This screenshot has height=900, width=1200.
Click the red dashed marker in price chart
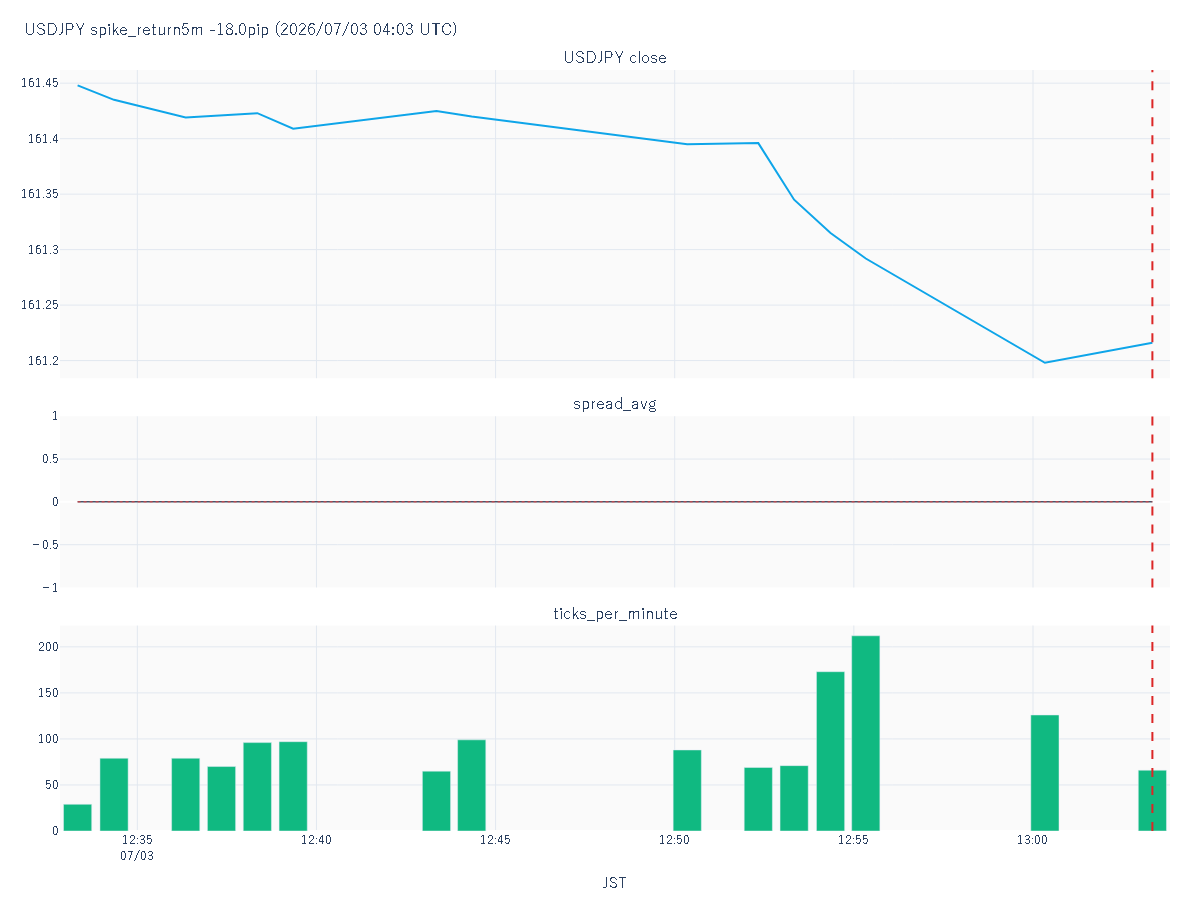(x=1152, y=224)
